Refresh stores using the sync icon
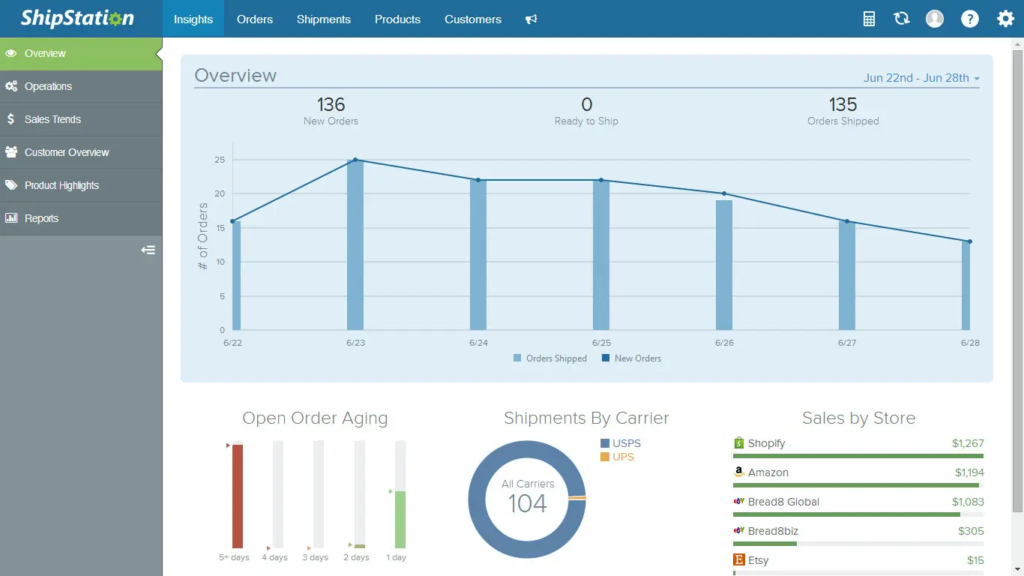Viewport: 1024px width, 576px height. tap(901, 18)
